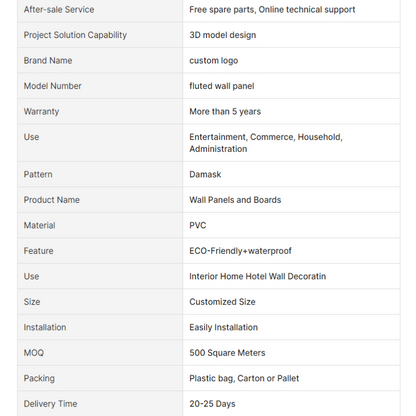Click the 'Damask' pattern value

[x=205, y=174]
